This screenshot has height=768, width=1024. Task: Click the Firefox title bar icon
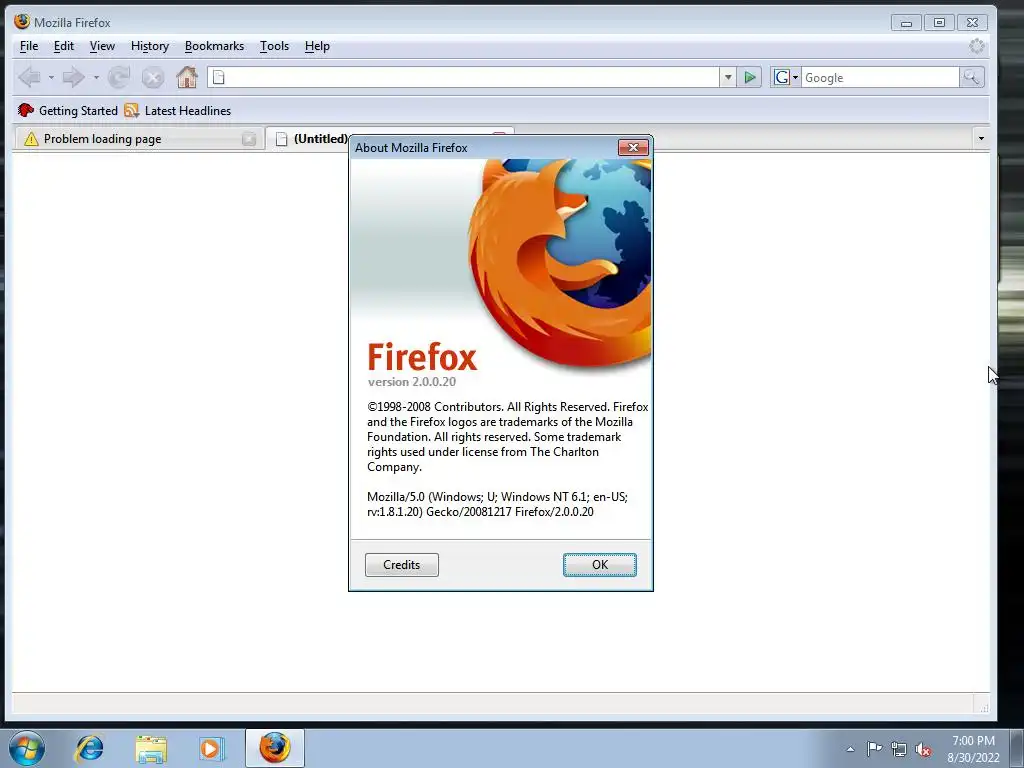coord(22,22)
